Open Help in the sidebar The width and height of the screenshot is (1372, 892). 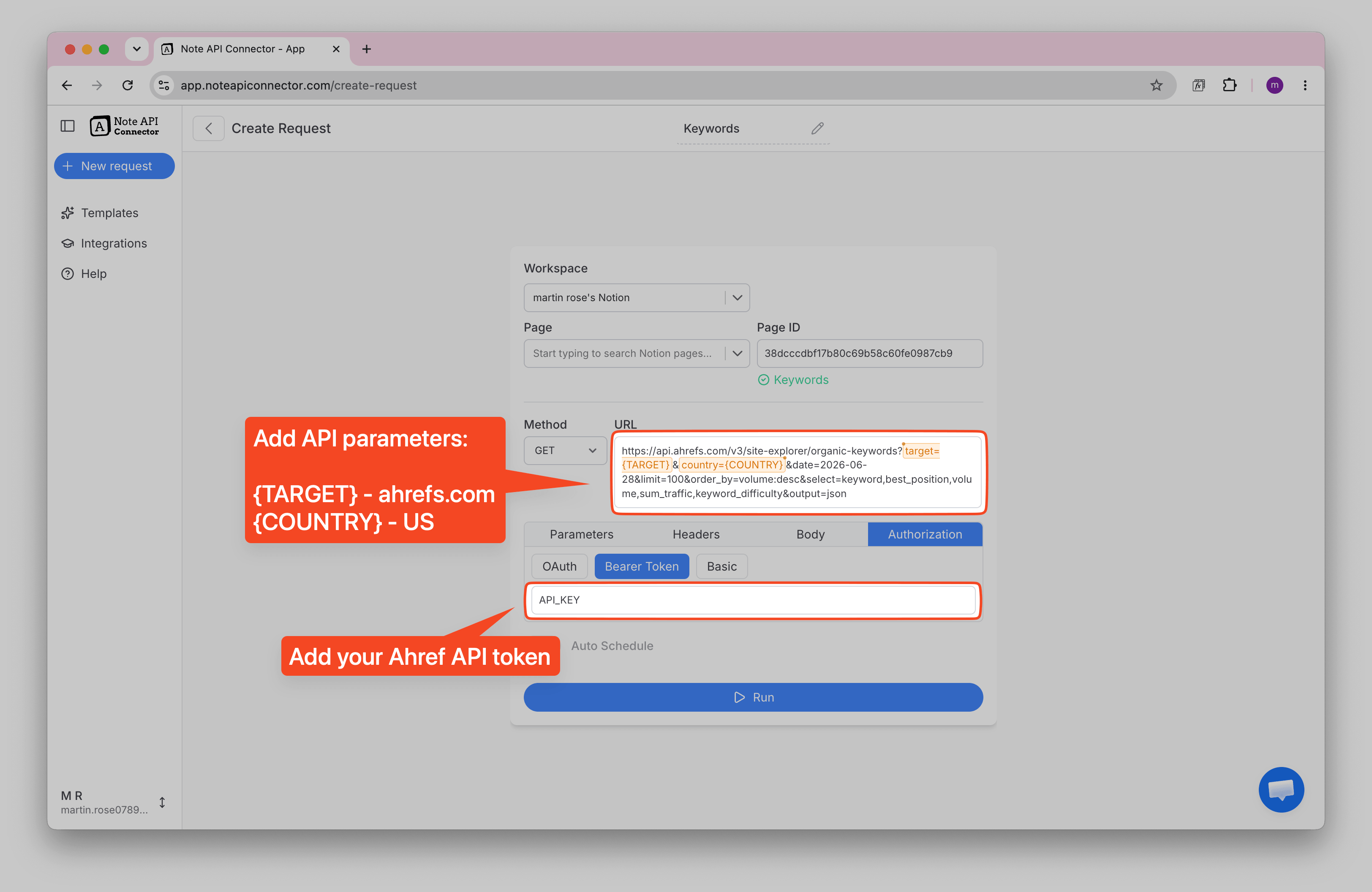(x=94, y=274)
